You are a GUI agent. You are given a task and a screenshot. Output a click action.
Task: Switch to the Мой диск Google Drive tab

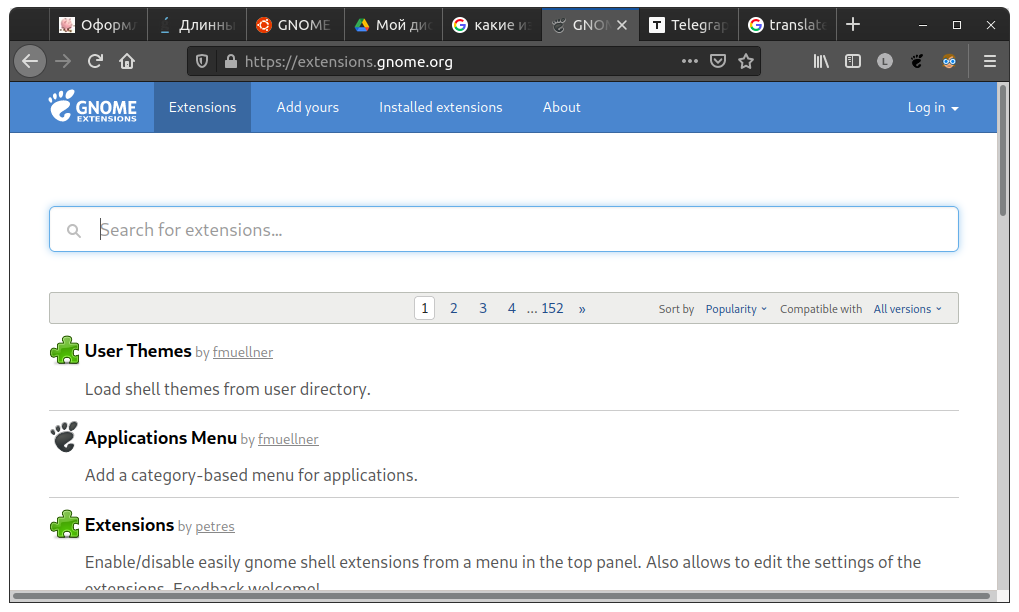pos(393,25)
